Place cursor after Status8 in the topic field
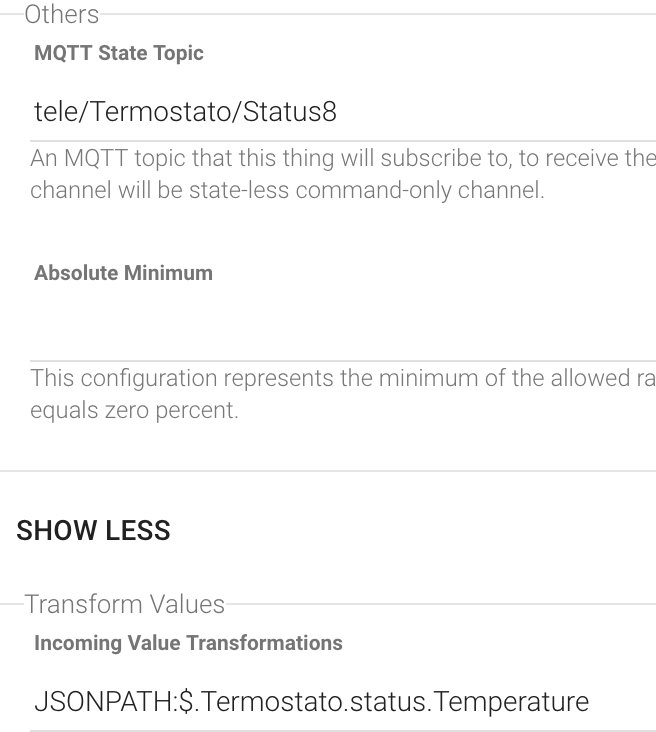Viewport: 656px width, 732px height. pos(338,112)
